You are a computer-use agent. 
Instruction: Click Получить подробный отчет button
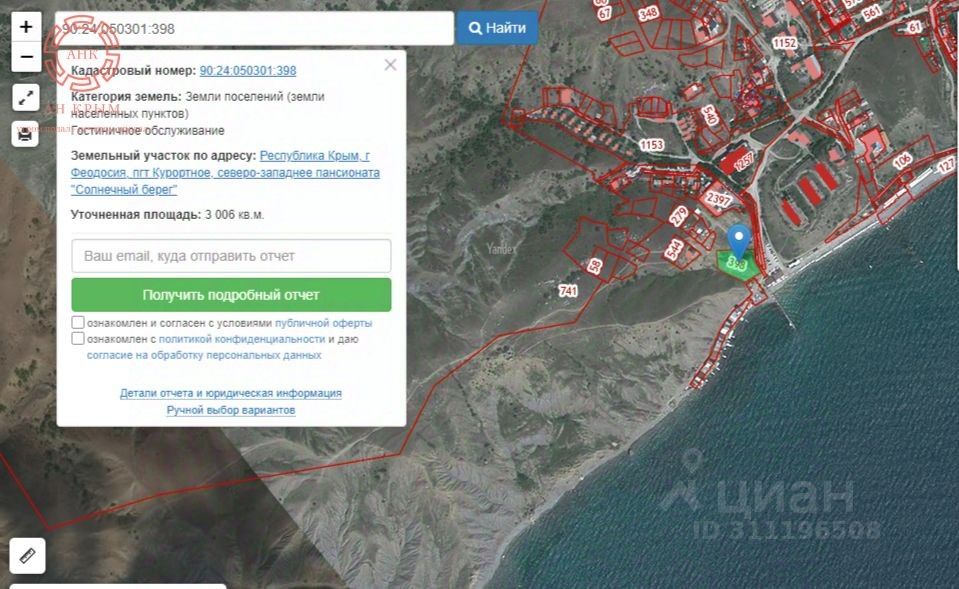coord(231,295)
